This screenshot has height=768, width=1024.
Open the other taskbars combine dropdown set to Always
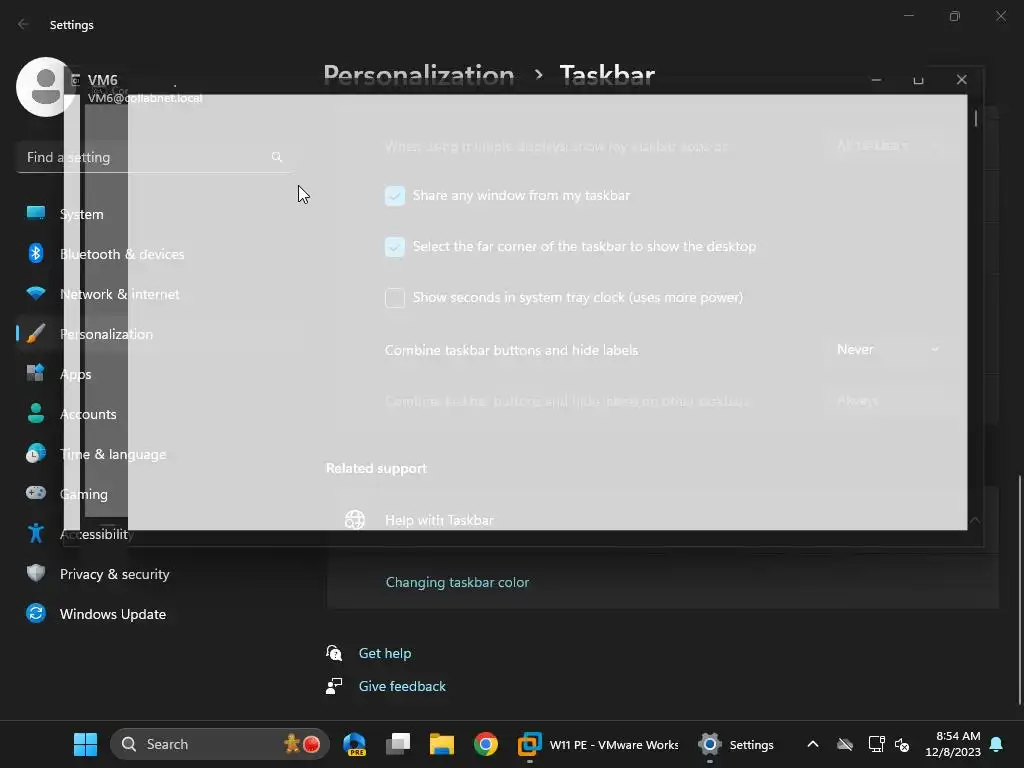pyautogui.click(x=888, y=400)
